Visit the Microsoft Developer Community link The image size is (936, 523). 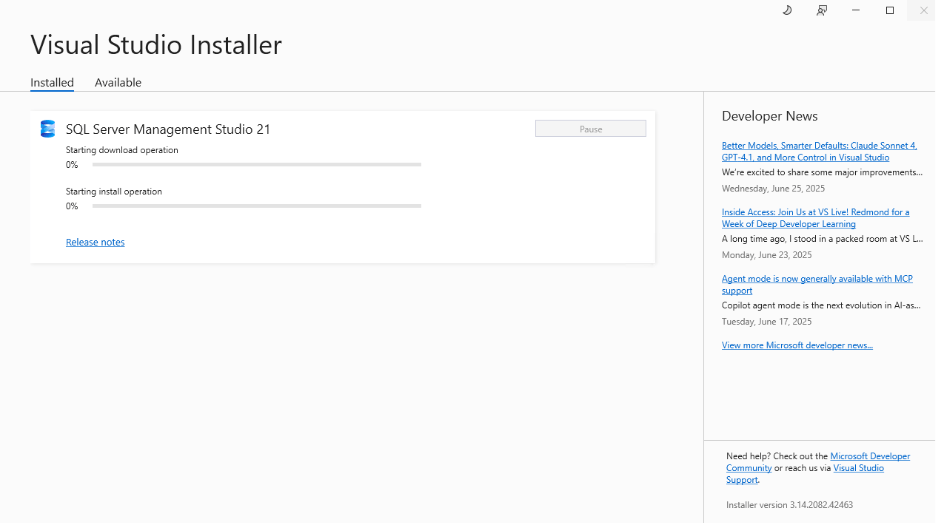pyautogui.click(x=869, y=456)
